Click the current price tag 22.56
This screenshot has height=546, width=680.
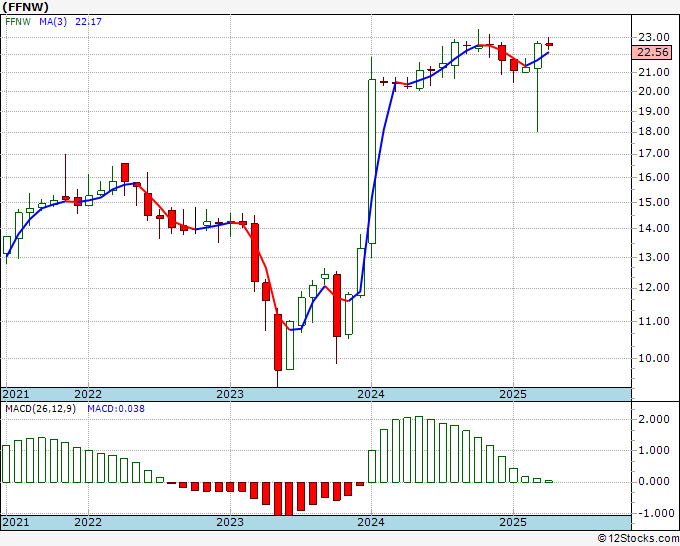pyautogui.click(x=653, y=52)
